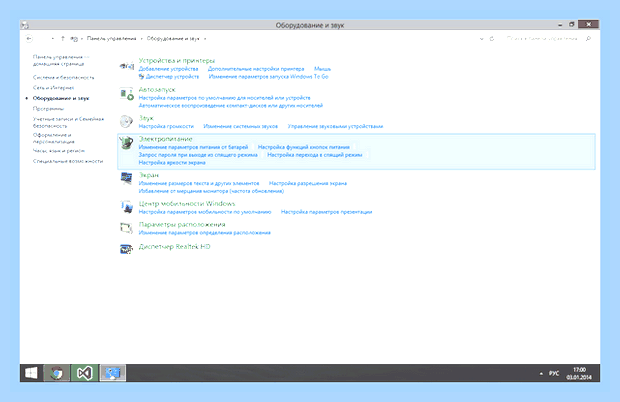
Task: Click Настройка параметров презентации link
Action: pyautogui.click(x=326, y=212)
